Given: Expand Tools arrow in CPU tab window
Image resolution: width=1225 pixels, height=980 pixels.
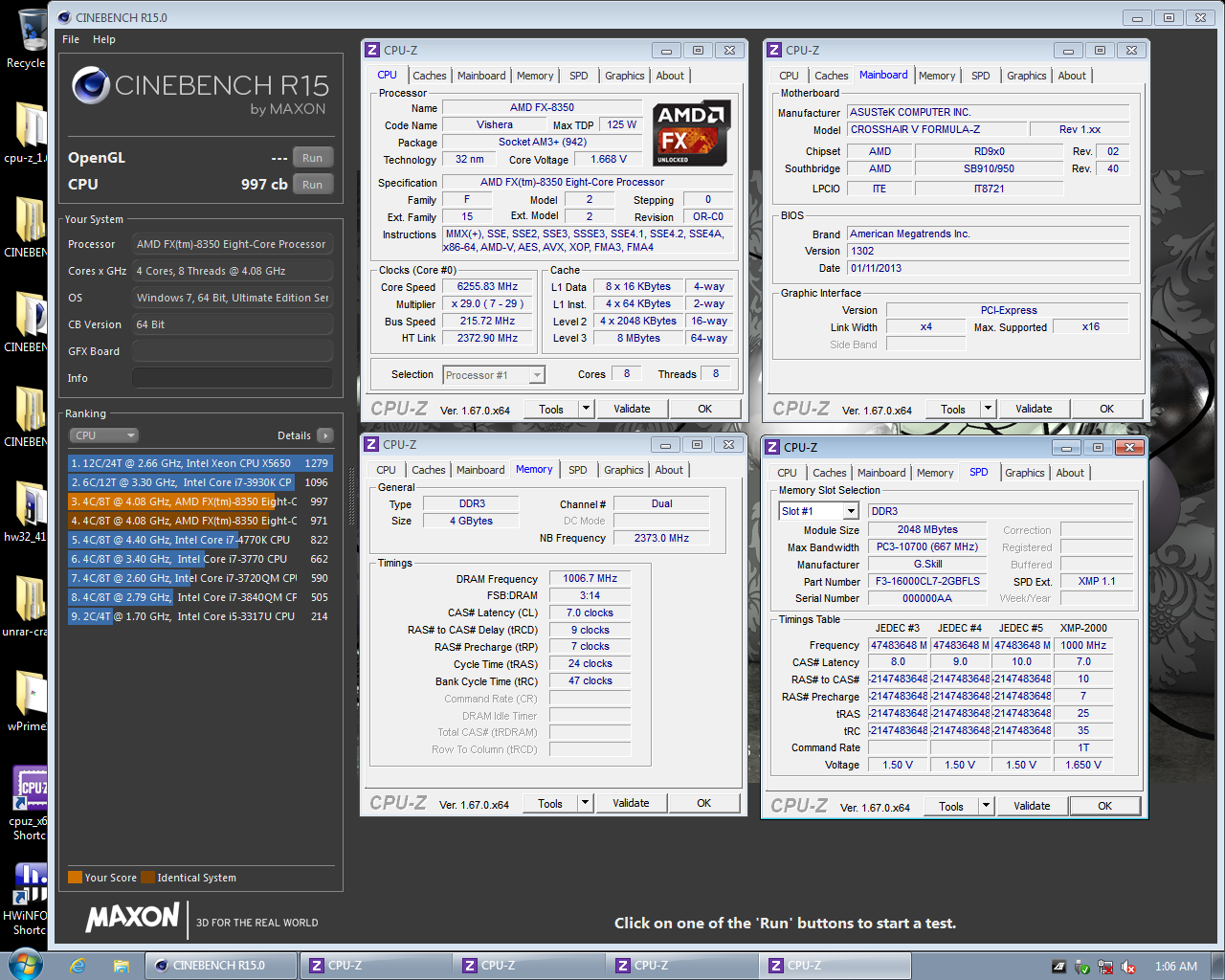Looking at the screenshot, I should pos(586,409).
